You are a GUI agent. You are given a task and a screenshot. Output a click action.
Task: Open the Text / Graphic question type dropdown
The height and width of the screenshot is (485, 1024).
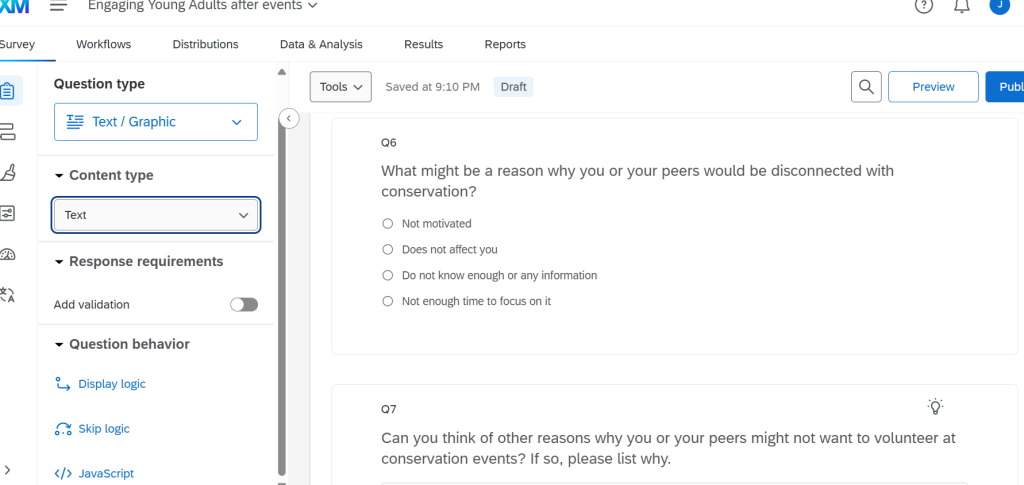pyautogui.click(x=156, y=122)
